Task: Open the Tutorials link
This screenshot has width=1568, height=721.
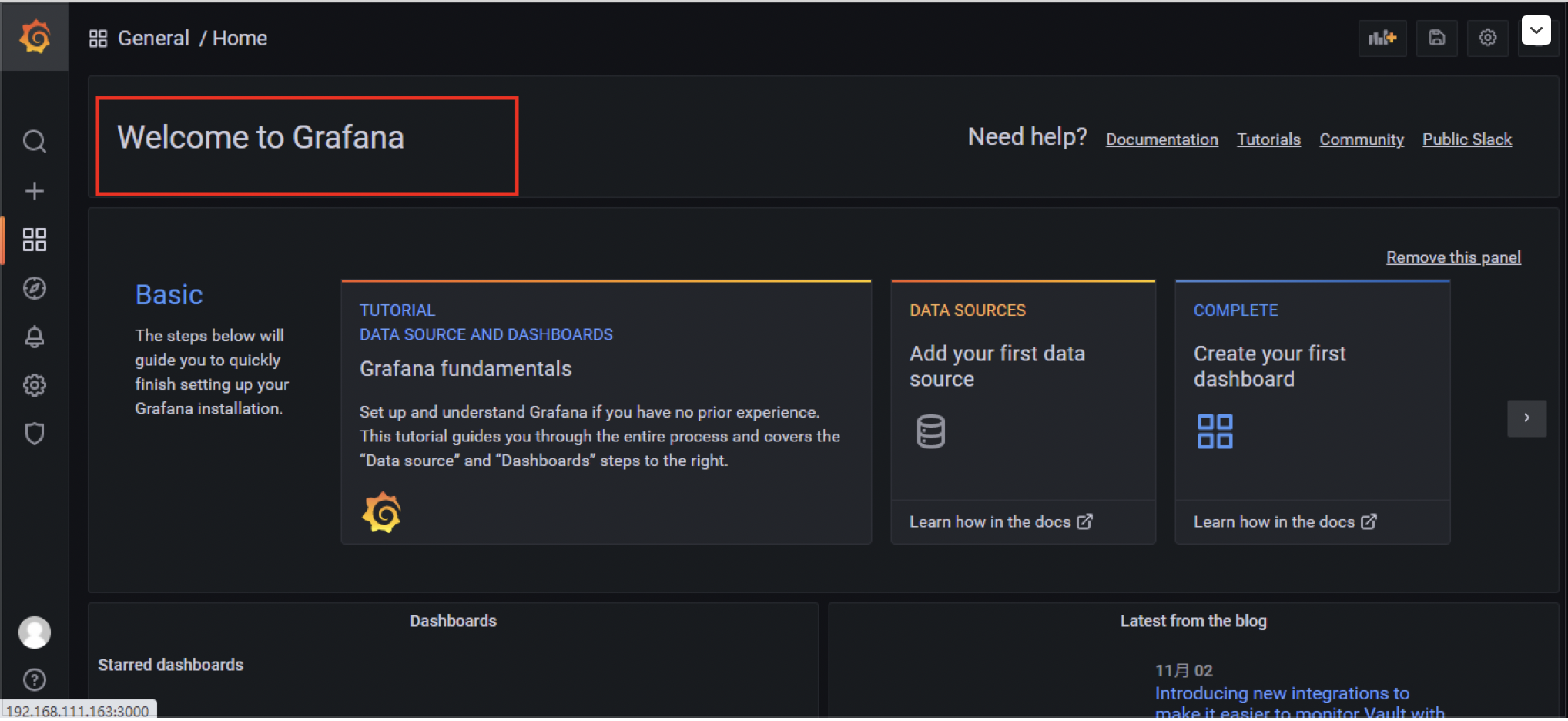Action: coord(1268,139)
